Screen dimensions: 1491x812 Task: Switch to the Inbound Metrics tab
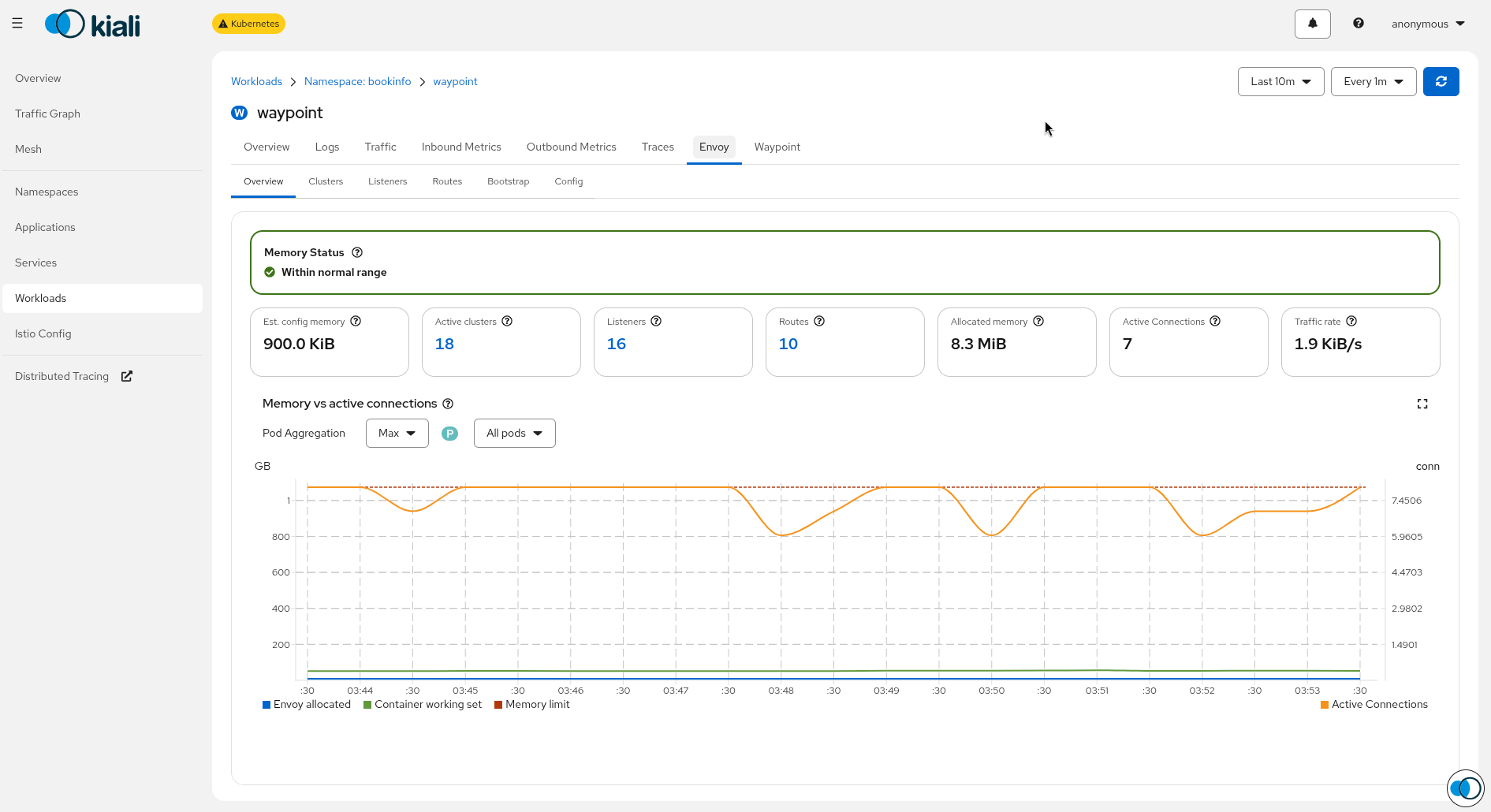(461, 147)
